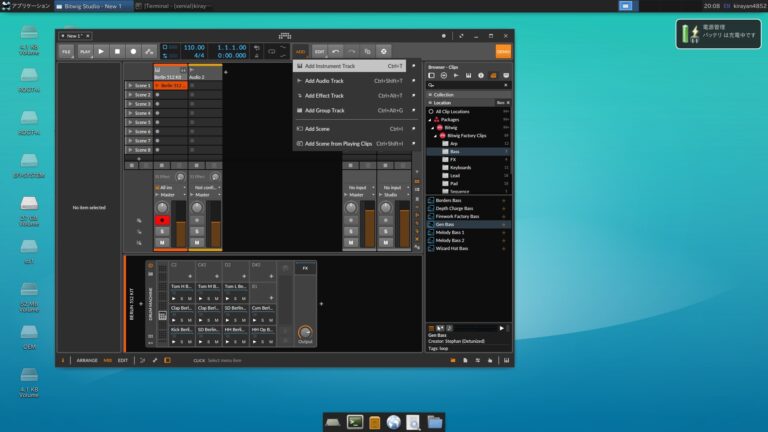Add device with plus after Drum Machine
Viewport: 768px width, 432px height.
321,304
